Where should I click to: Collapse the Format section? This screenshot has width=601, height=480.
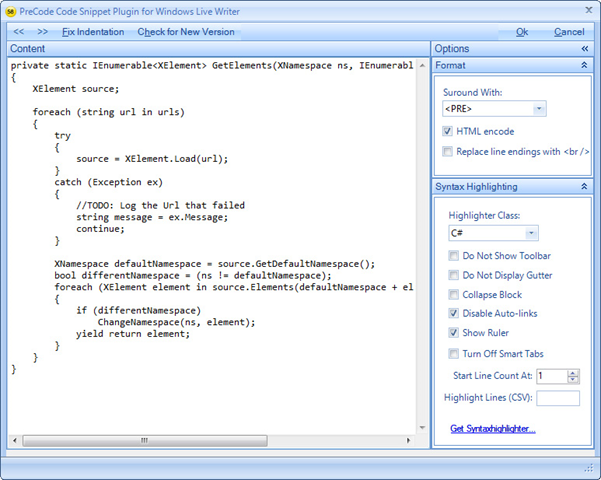[584, 65]
